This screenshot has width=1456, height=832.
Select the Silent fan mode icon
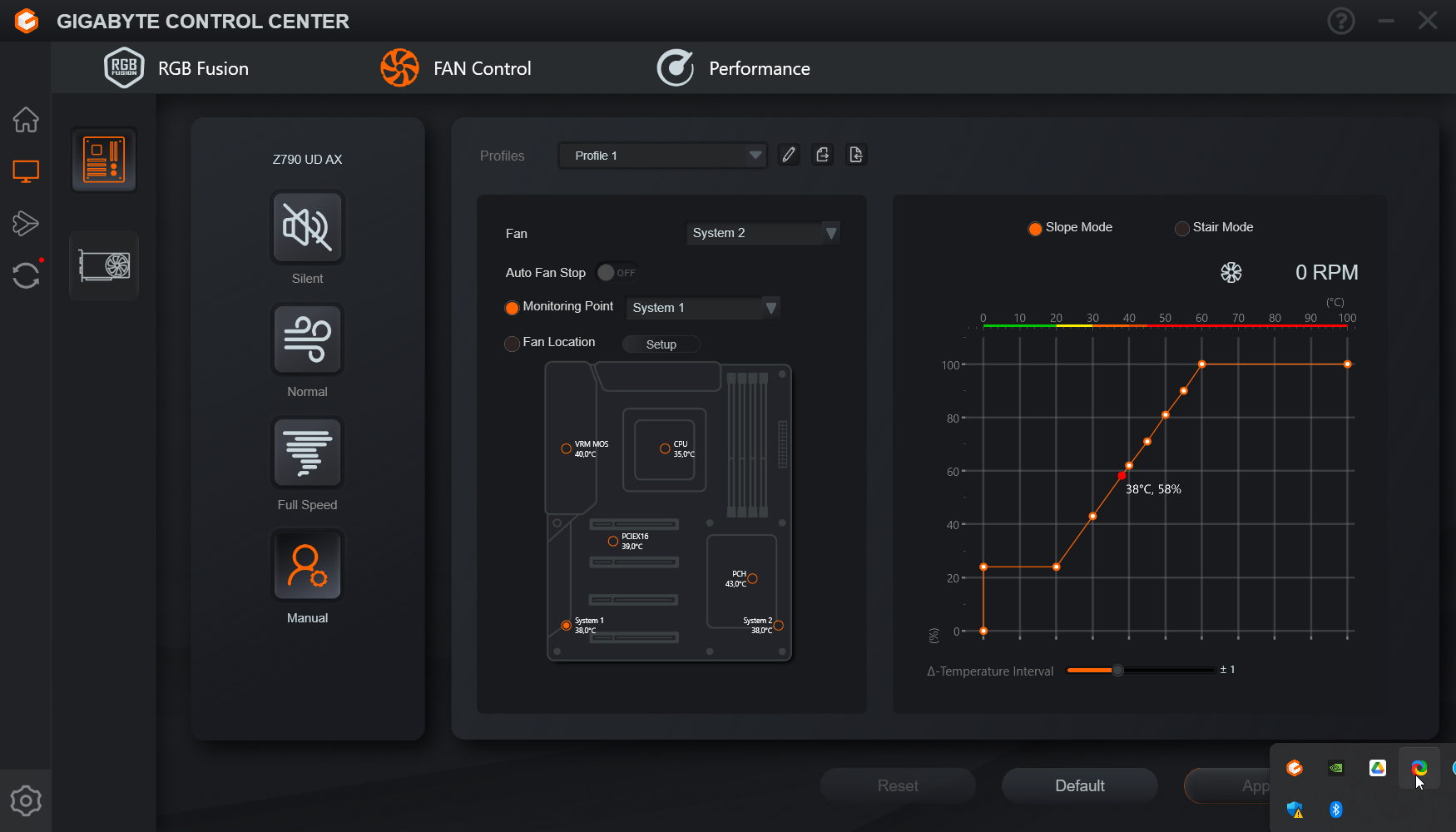307,227
